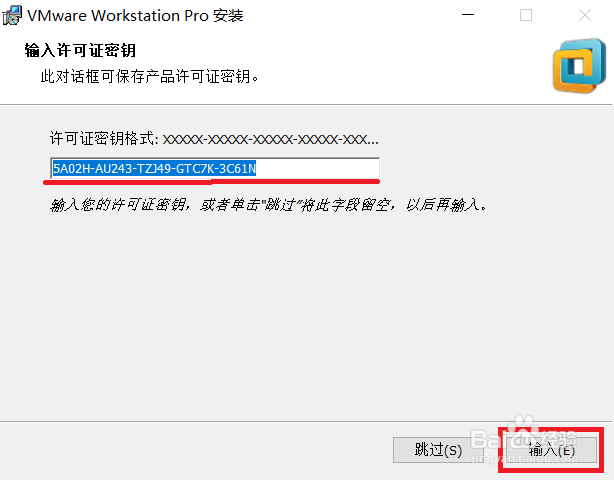The width and height of the screenshot is (614, 480).
Task: Focus the license key input field
Action: 215,168
